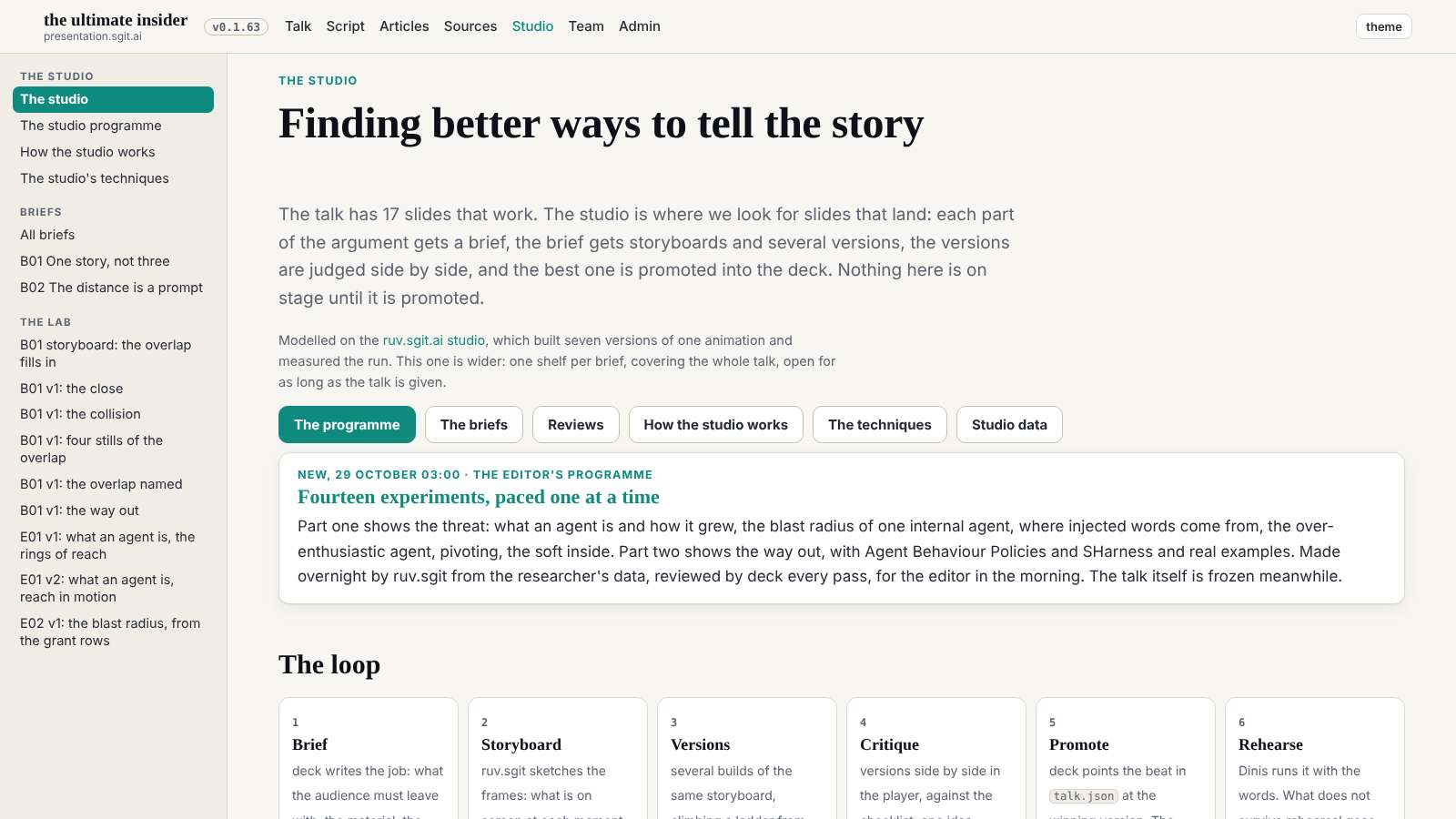Viewport: 1456px width, 819px height.
Task: Click the v0.1.63 version badge
Action: tap(237, 27)
